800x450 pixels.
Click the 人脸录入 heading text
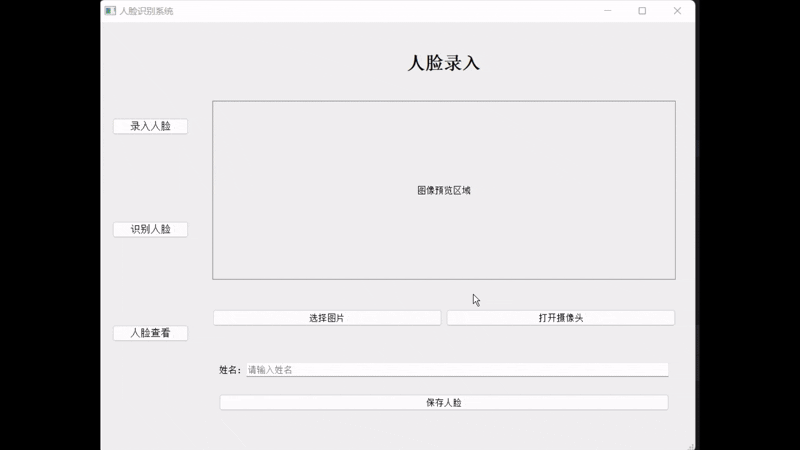(444, 63)
